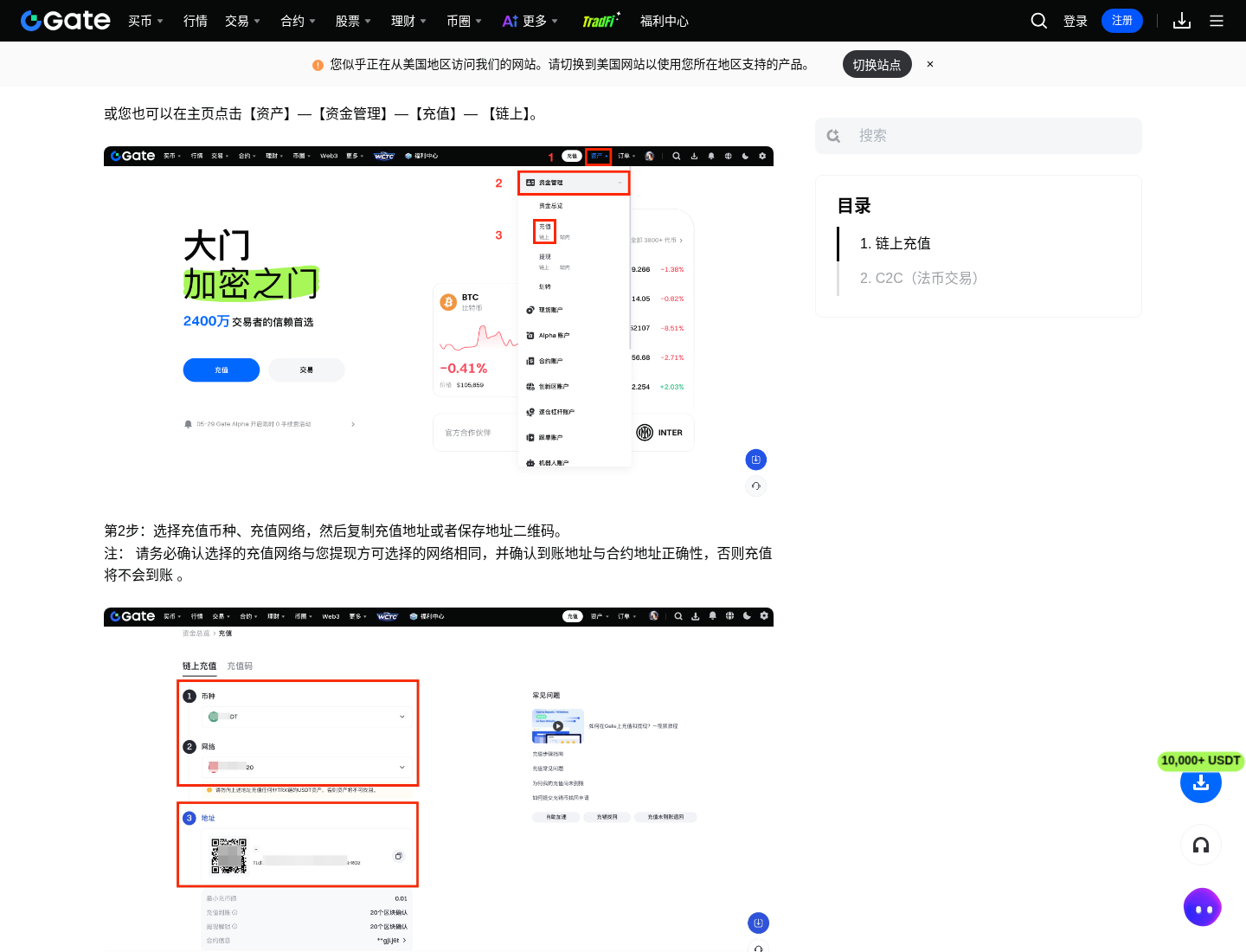Expand the 理财 dropdown menu

click(408, 21)
